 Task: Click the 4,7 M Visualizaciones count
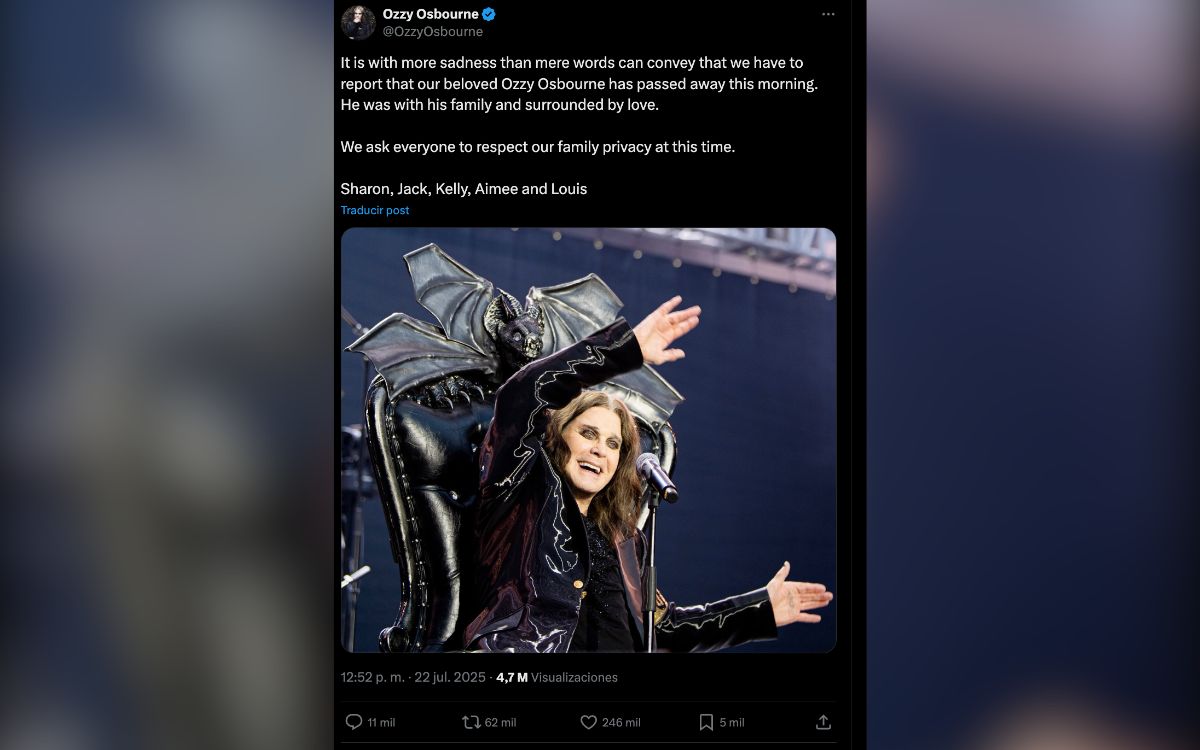(556, 677)
